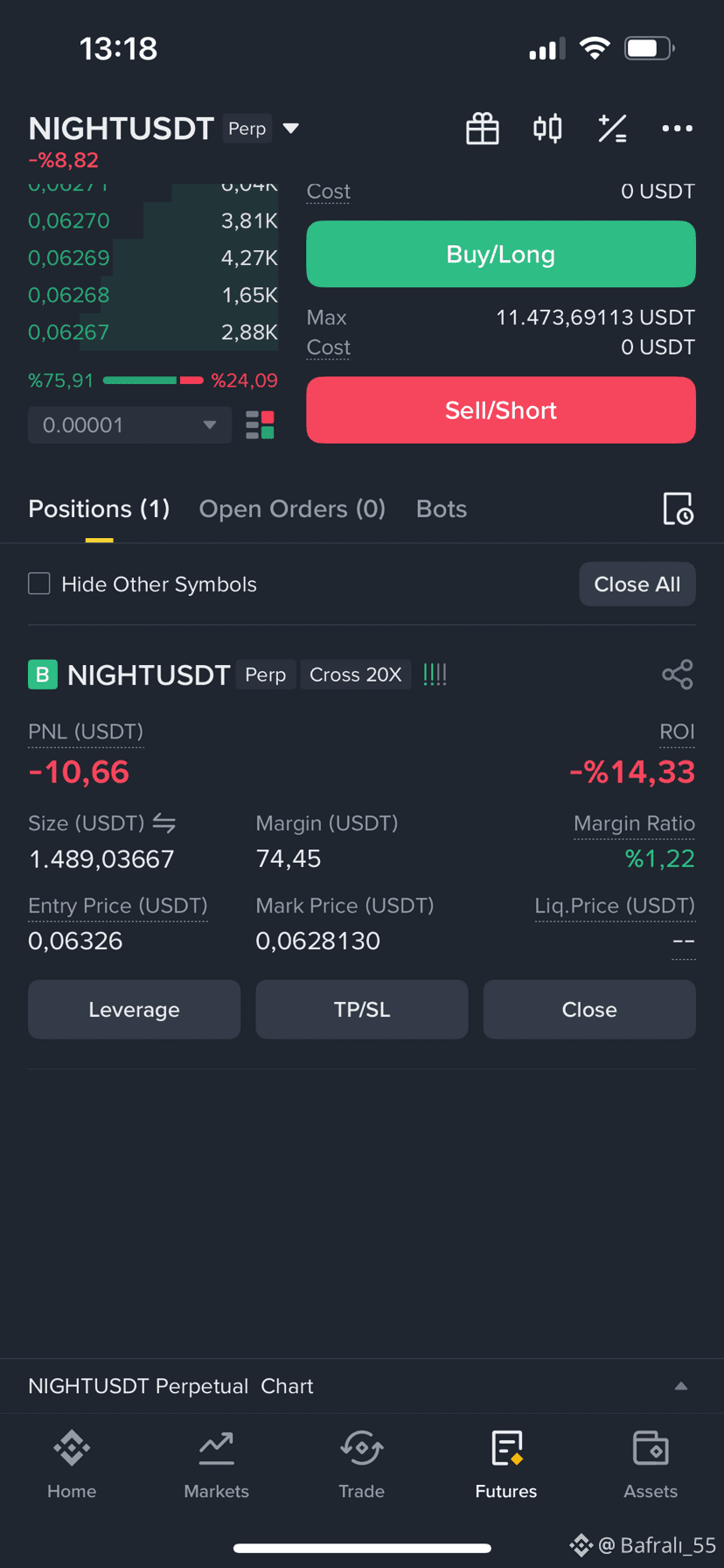Open the gift rewards icon
Screen dimensions: 724x1568
tap(482, 129)
